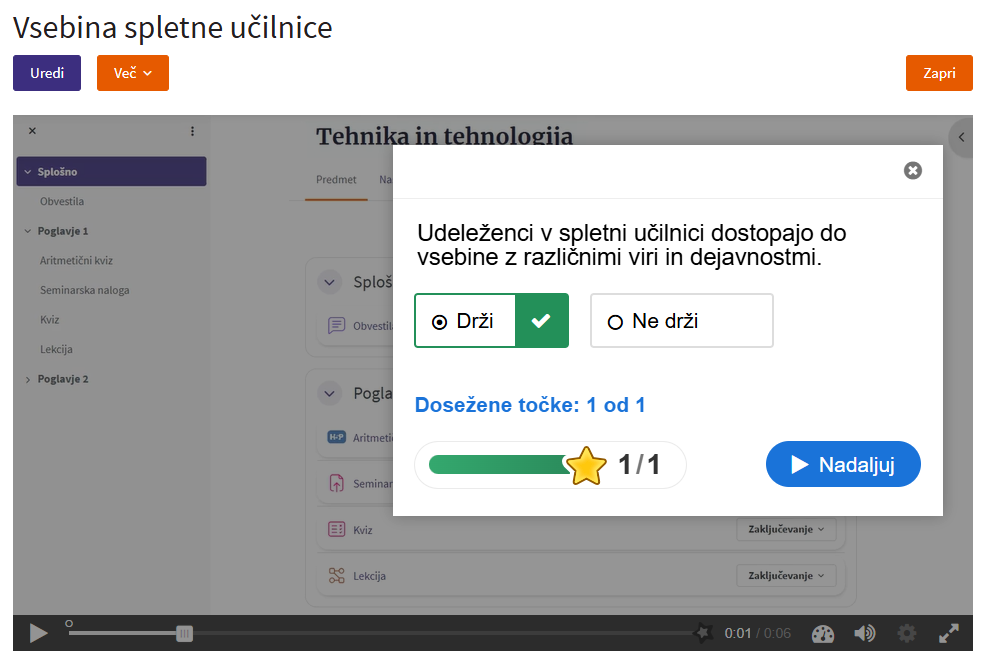Click the Seminarska naloga upload icon

pos(337,484)
